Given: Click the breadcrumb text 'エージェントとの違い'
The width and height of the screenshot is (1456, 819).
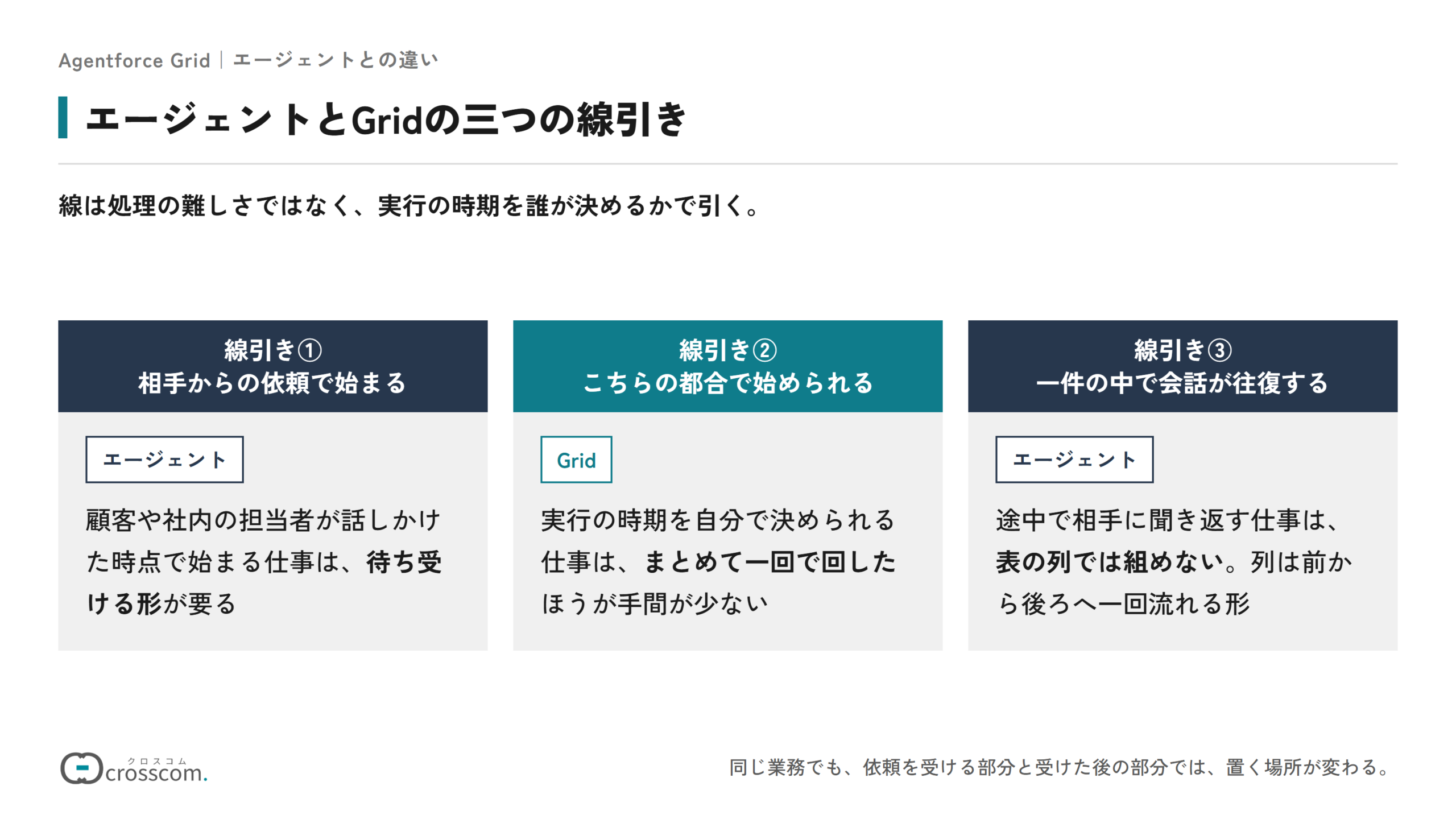Looking at the screenshot, I should click(336, 60).
